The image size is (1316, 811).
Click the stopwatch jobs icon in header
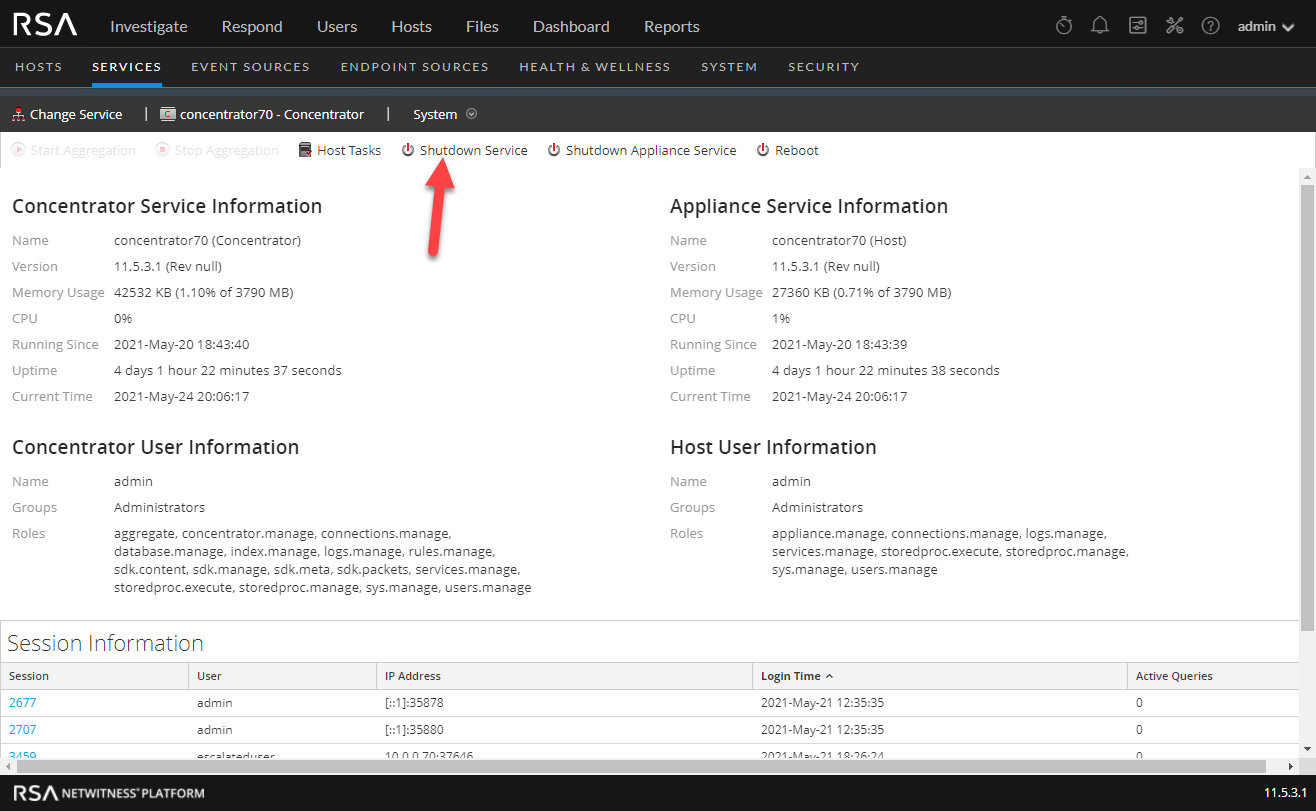pos(1064,26)
